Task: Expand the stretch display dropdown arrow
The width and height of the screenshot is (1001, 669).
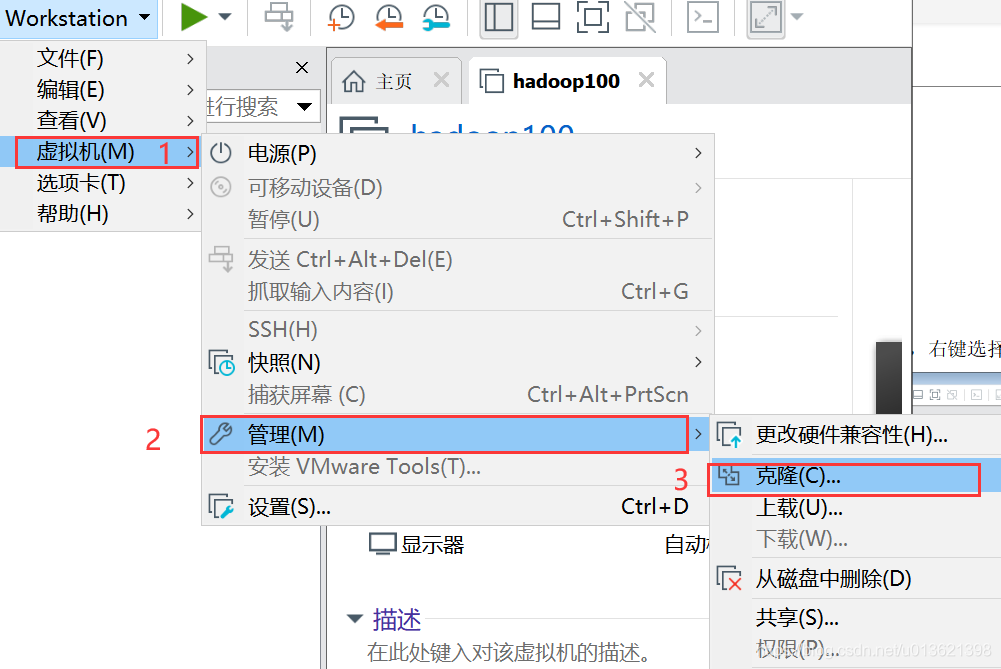Action: click(797, 17)
